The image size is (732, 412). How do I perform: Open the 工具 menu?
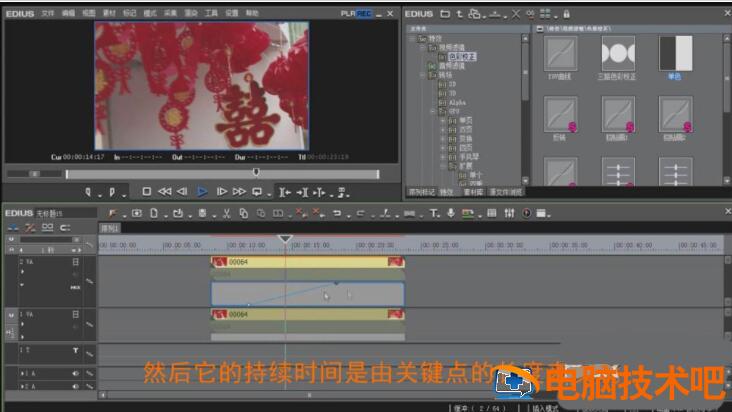pos(211,14)
